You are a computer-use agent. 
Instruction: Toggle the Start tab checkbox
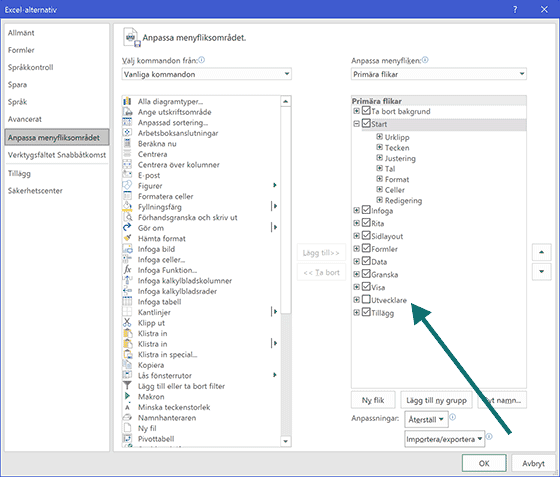[x=366, y=123]
